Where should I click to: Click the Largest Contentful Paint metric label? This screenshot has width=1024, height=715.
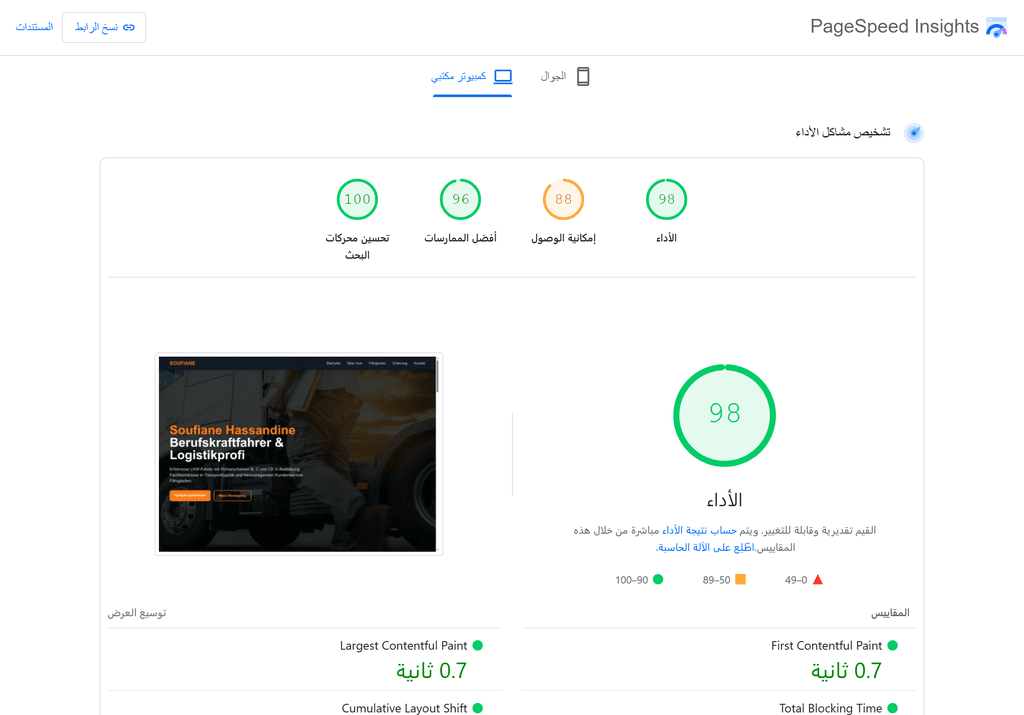(x=403, y=645)
